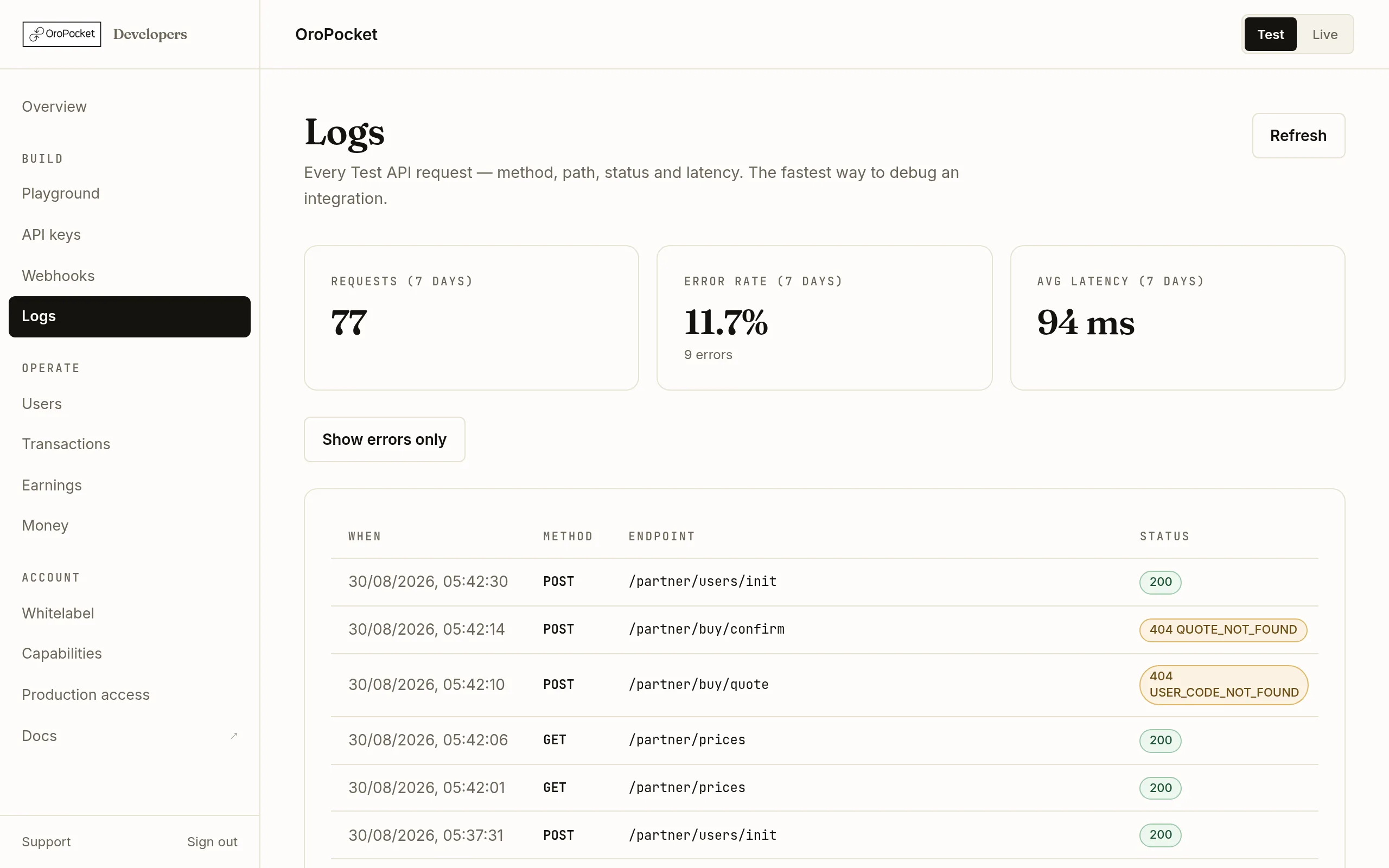Open the Support link
This screenshot has width=1389, height=868.
[x=47, y=842]
